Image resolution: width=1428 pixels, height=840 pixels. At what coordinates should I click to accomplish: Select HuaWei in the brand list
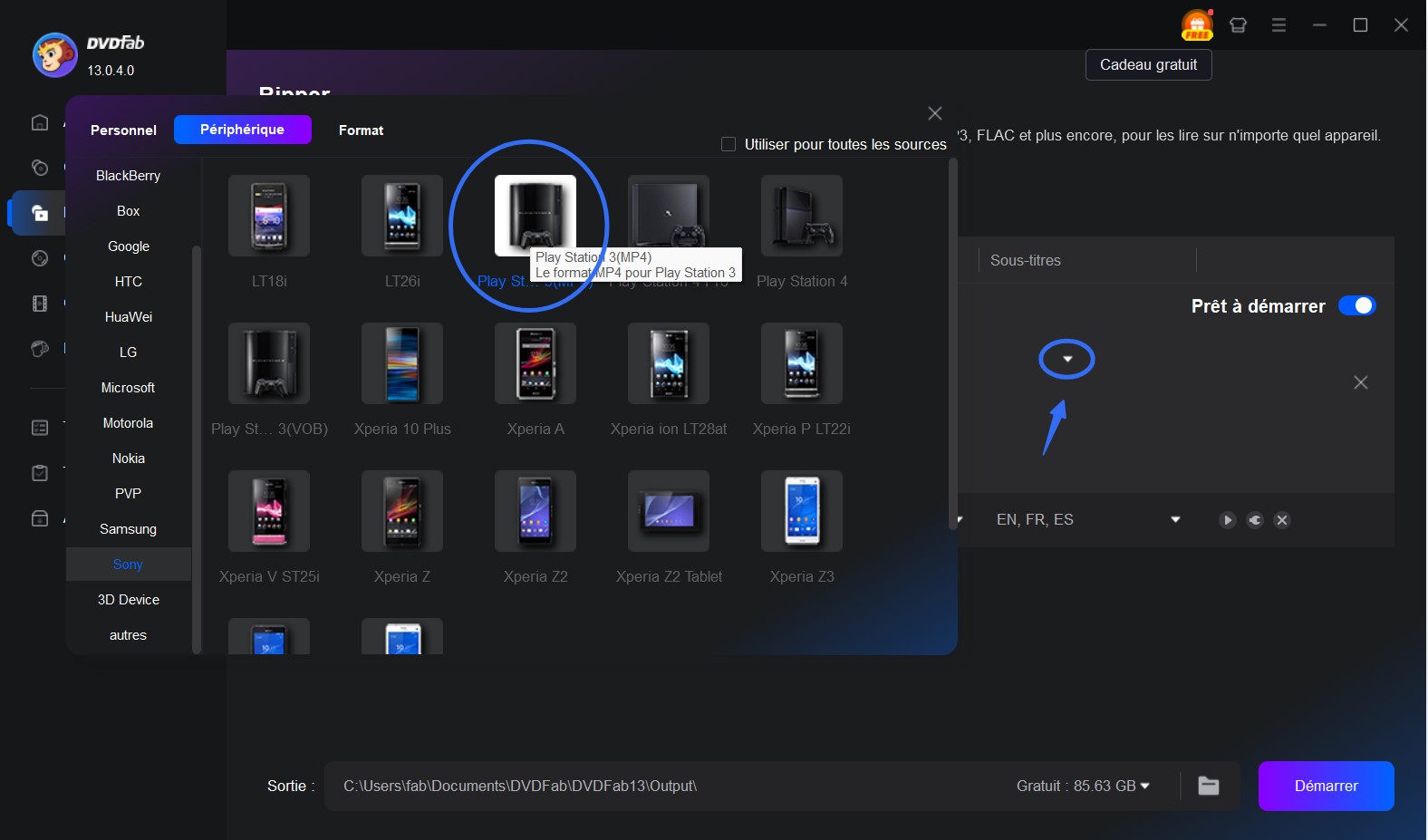(x=128, y=317)
